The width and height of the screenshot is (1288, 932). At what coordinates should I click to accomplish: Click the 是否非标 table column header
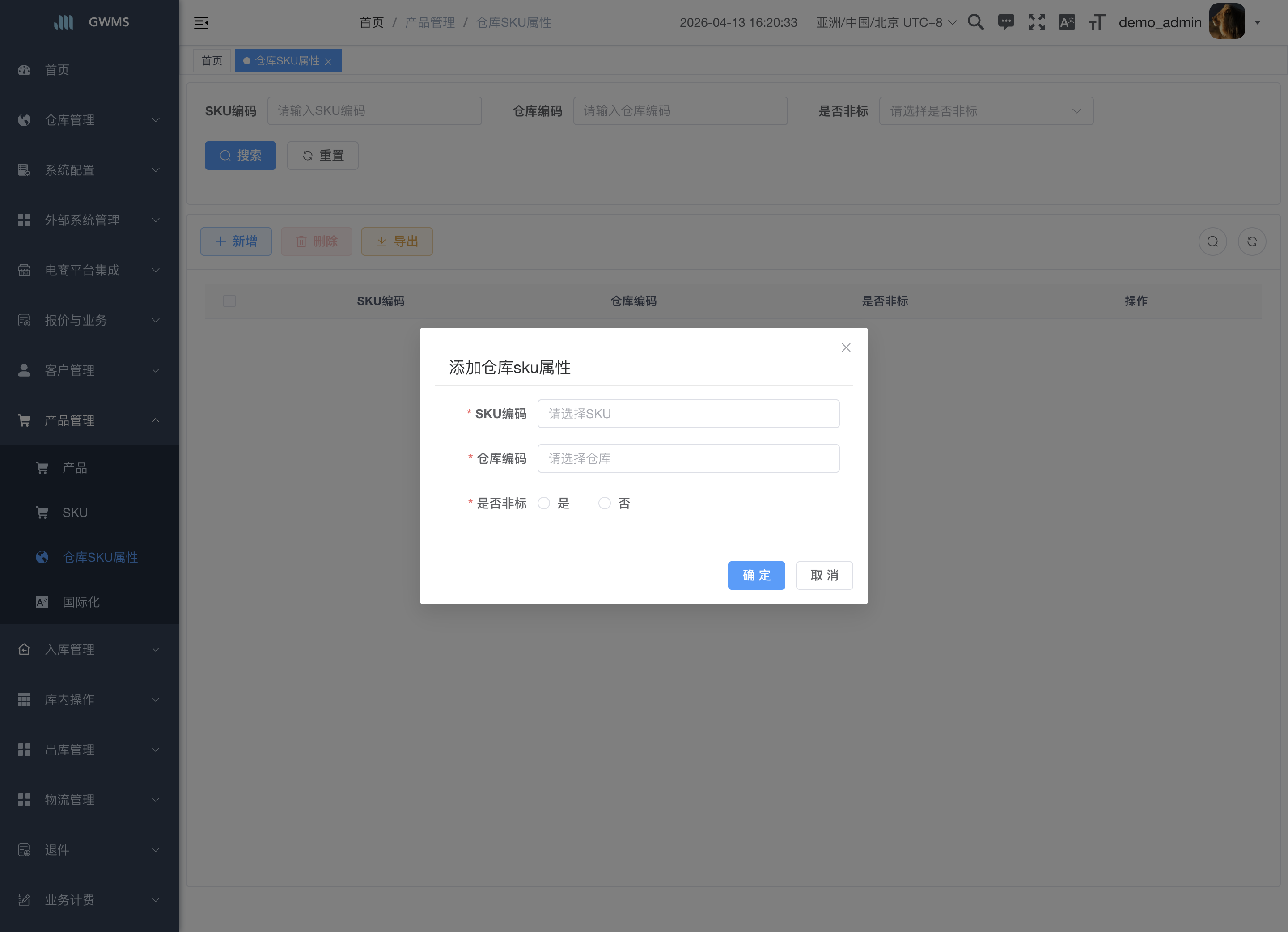(885, 301)
